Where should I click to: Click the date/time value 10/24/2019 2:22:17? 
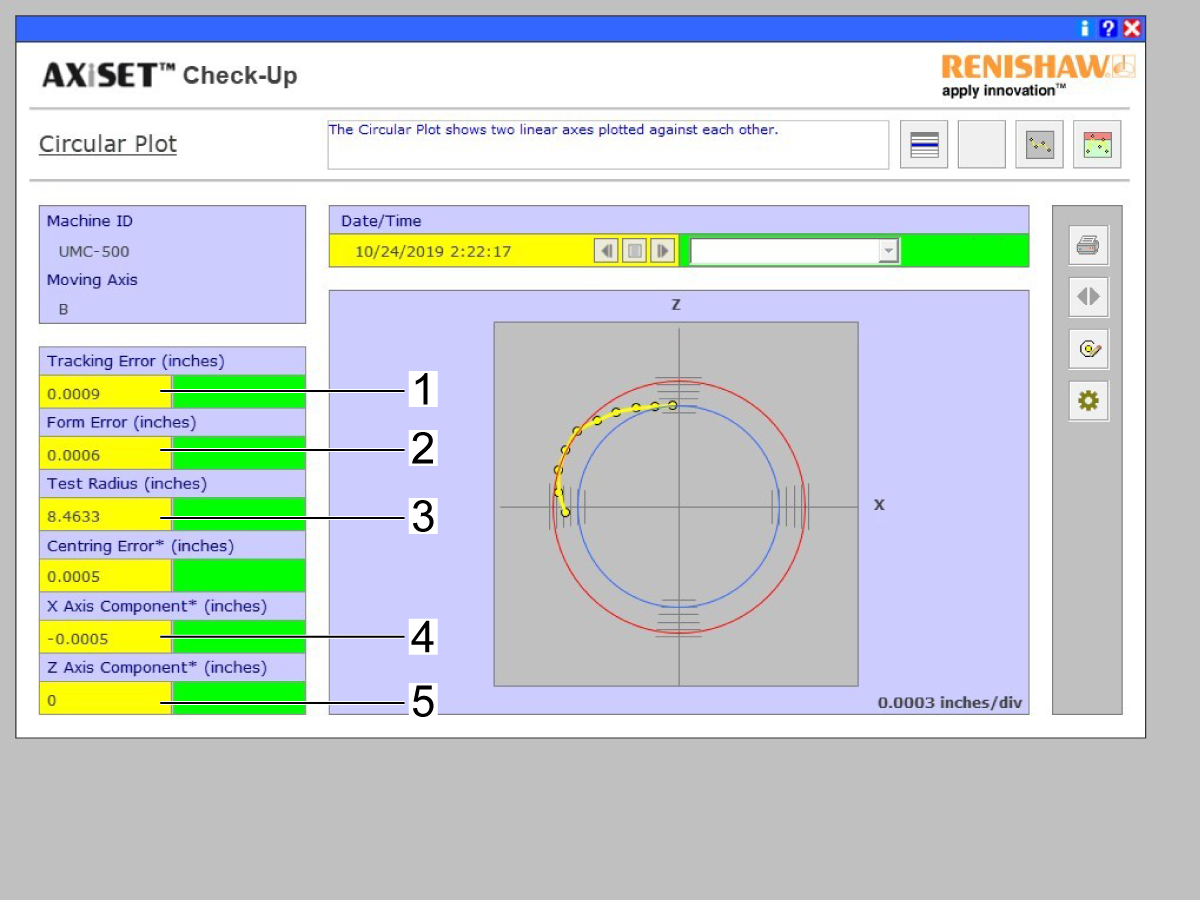[433, 251]
